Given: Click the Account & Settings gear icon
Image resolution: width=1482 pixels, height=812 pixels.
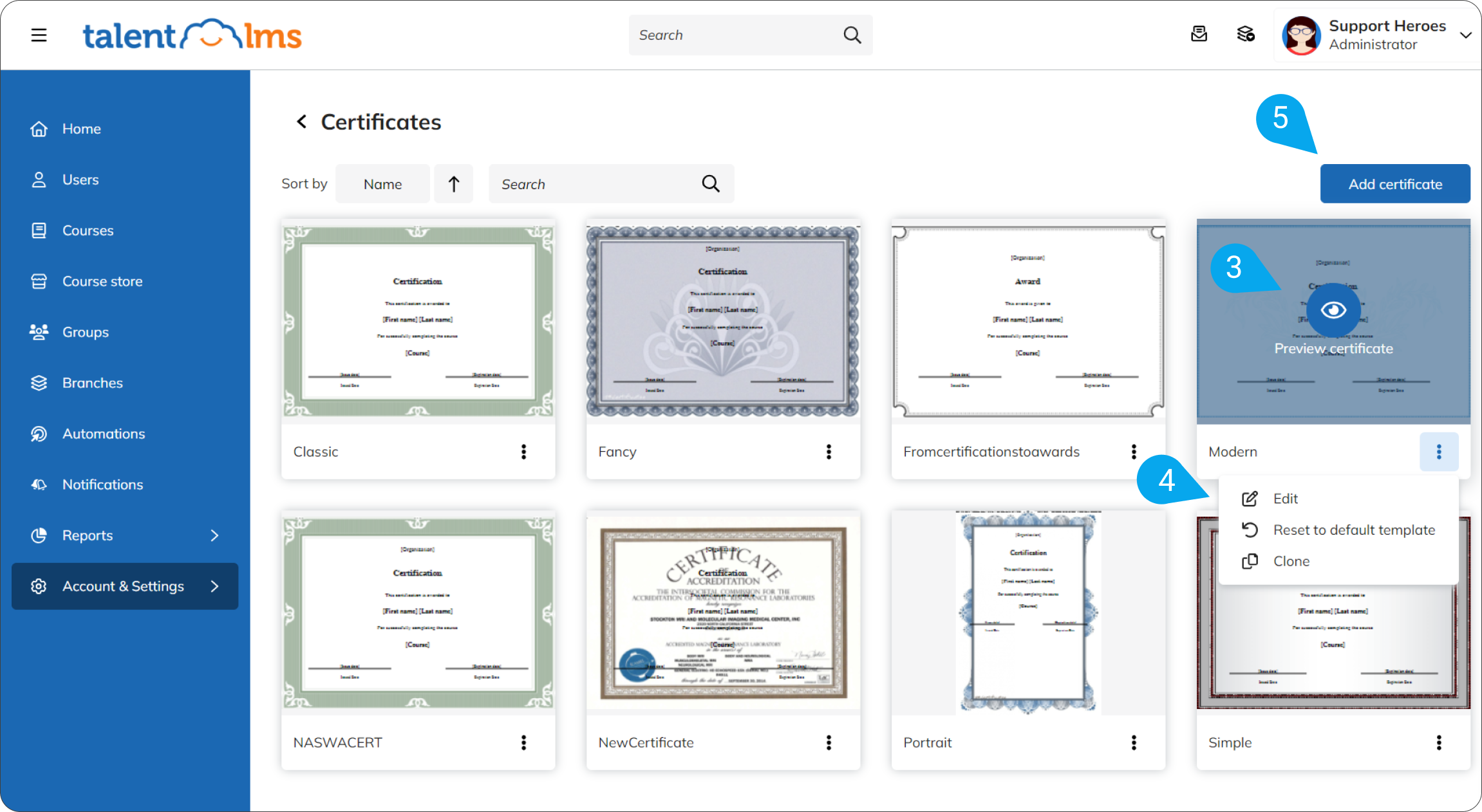Looking at the screenshot, I should click(x=39, y=586).
